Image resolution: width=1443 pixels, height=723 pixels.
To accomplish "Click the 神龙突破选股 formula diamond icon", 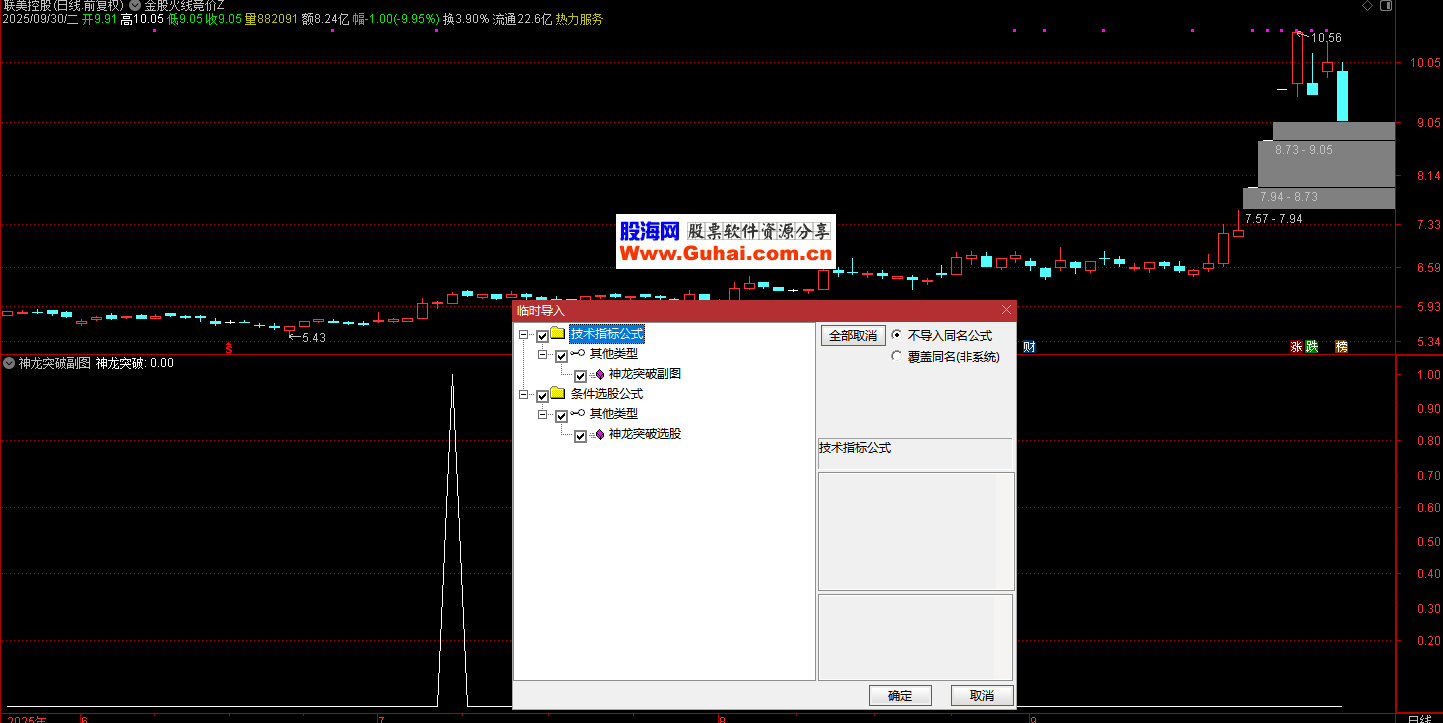I will 600,435.
